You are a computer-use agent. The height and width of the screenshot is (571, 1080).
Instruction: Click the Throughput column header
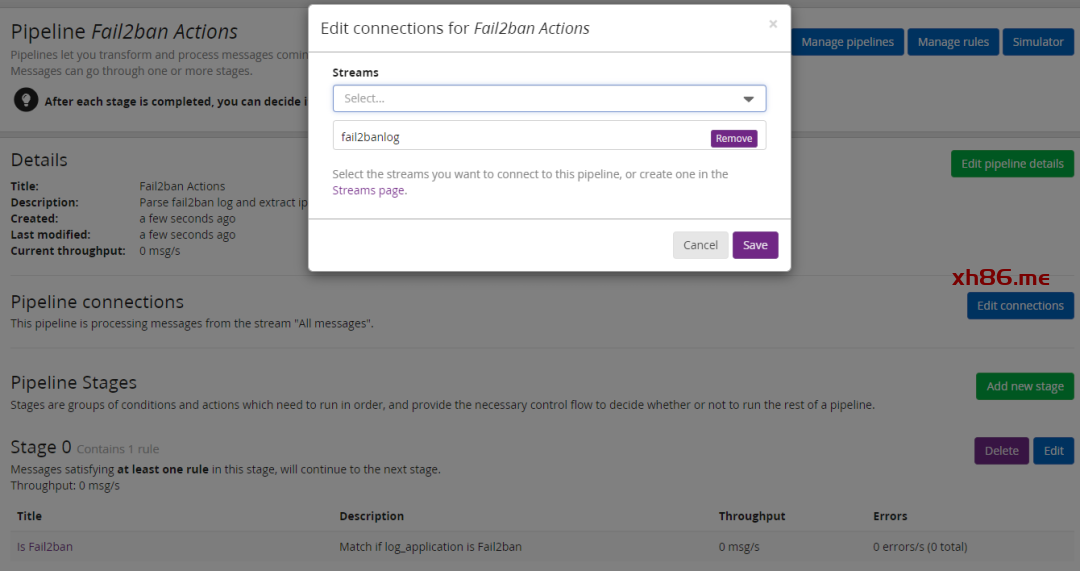(751, 516)
